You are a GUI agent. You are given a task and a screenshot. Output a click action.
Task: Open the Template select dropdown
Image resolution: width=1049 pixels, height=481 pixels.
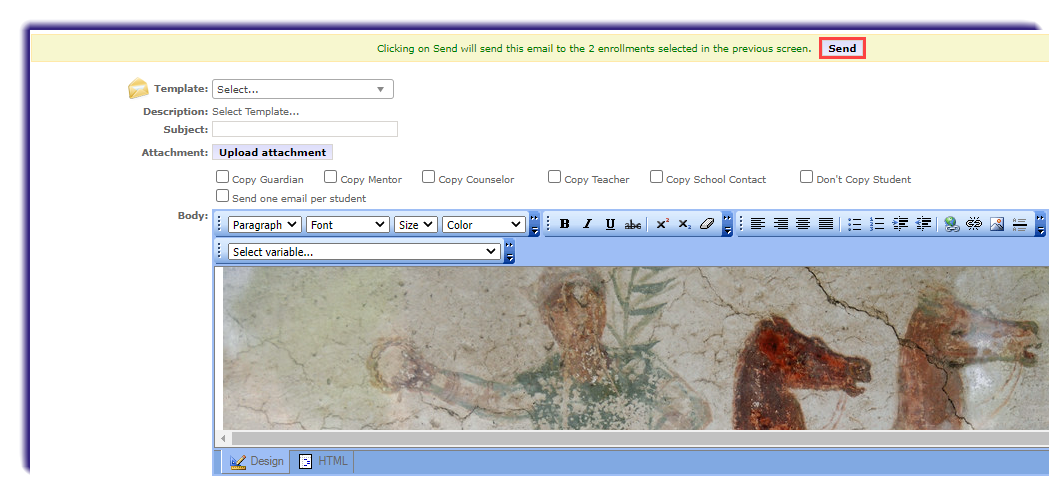pos(303,89)
